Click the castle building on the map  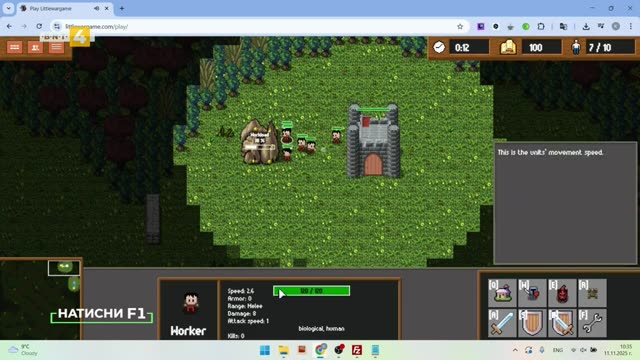pos(373,141)
